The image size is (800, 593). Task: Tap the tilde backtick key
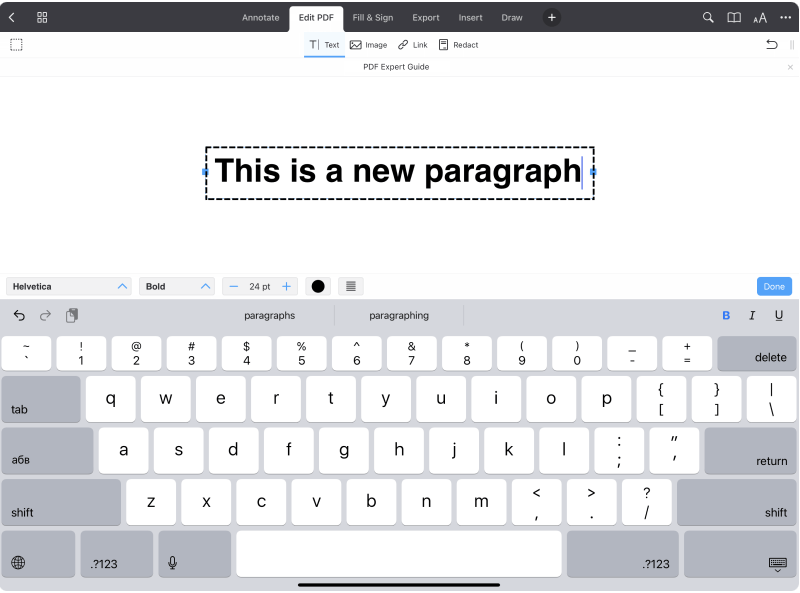pos(26,353)
